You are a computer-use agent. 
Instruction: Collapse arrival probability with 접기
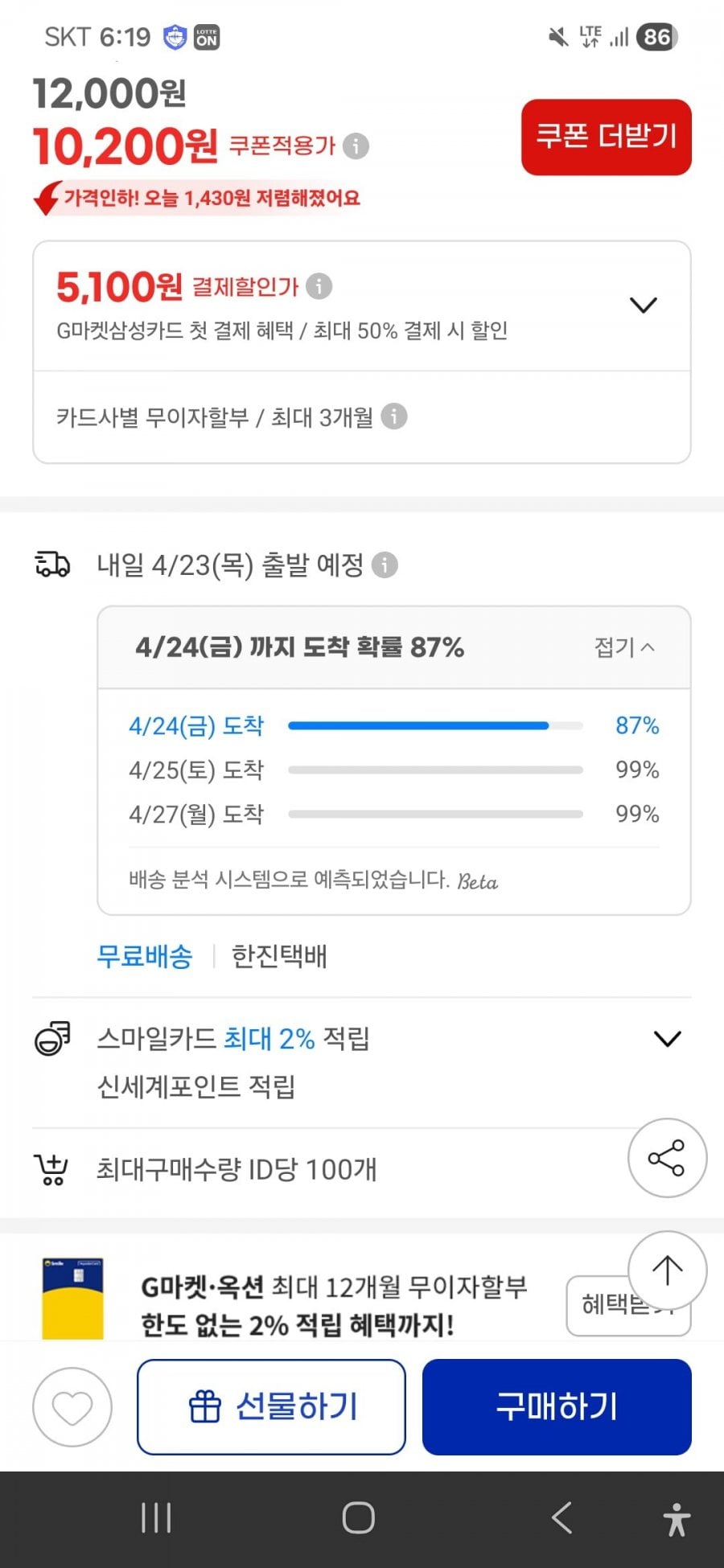[x=624, y=647]
